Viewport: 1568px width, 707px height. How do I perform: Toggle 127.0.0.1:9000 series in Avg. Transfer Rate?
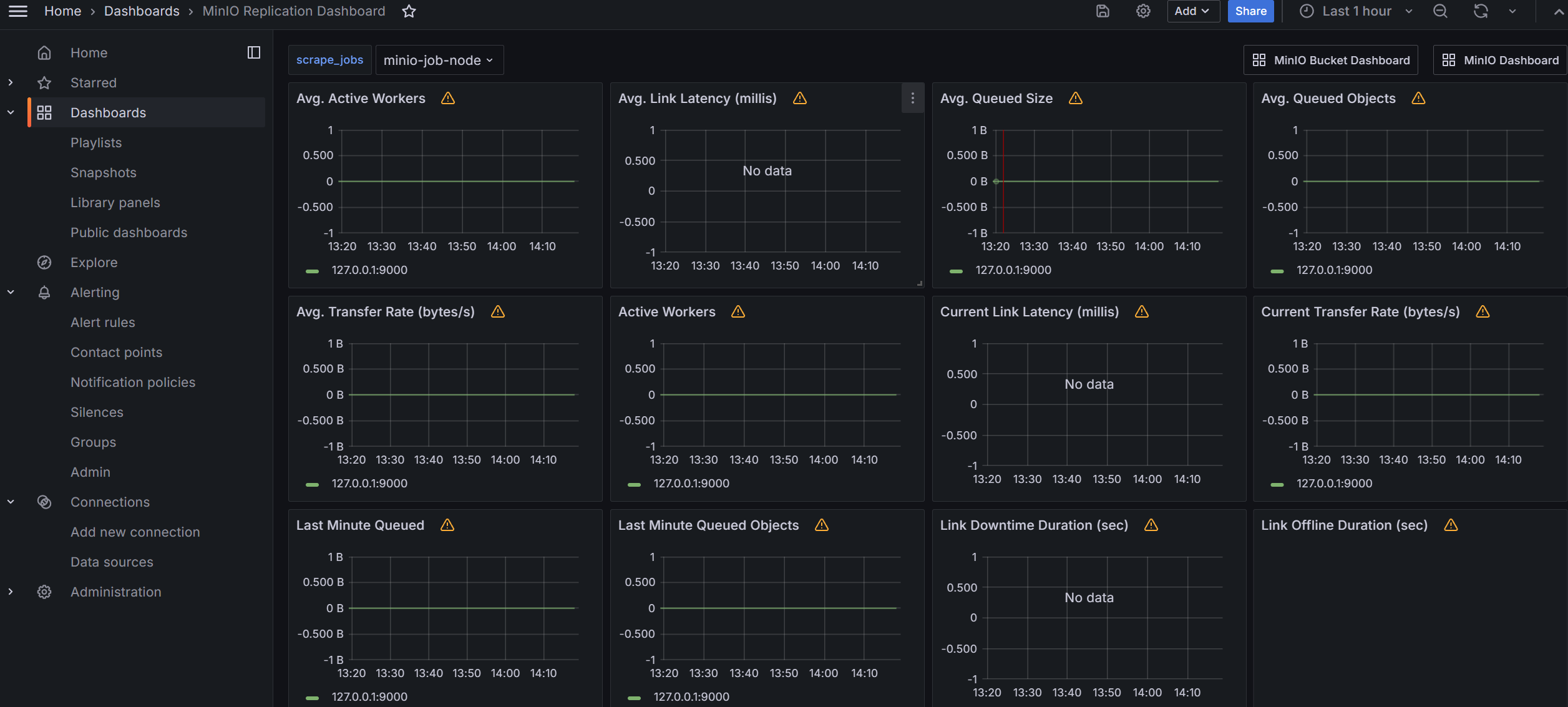coord(369,484)
